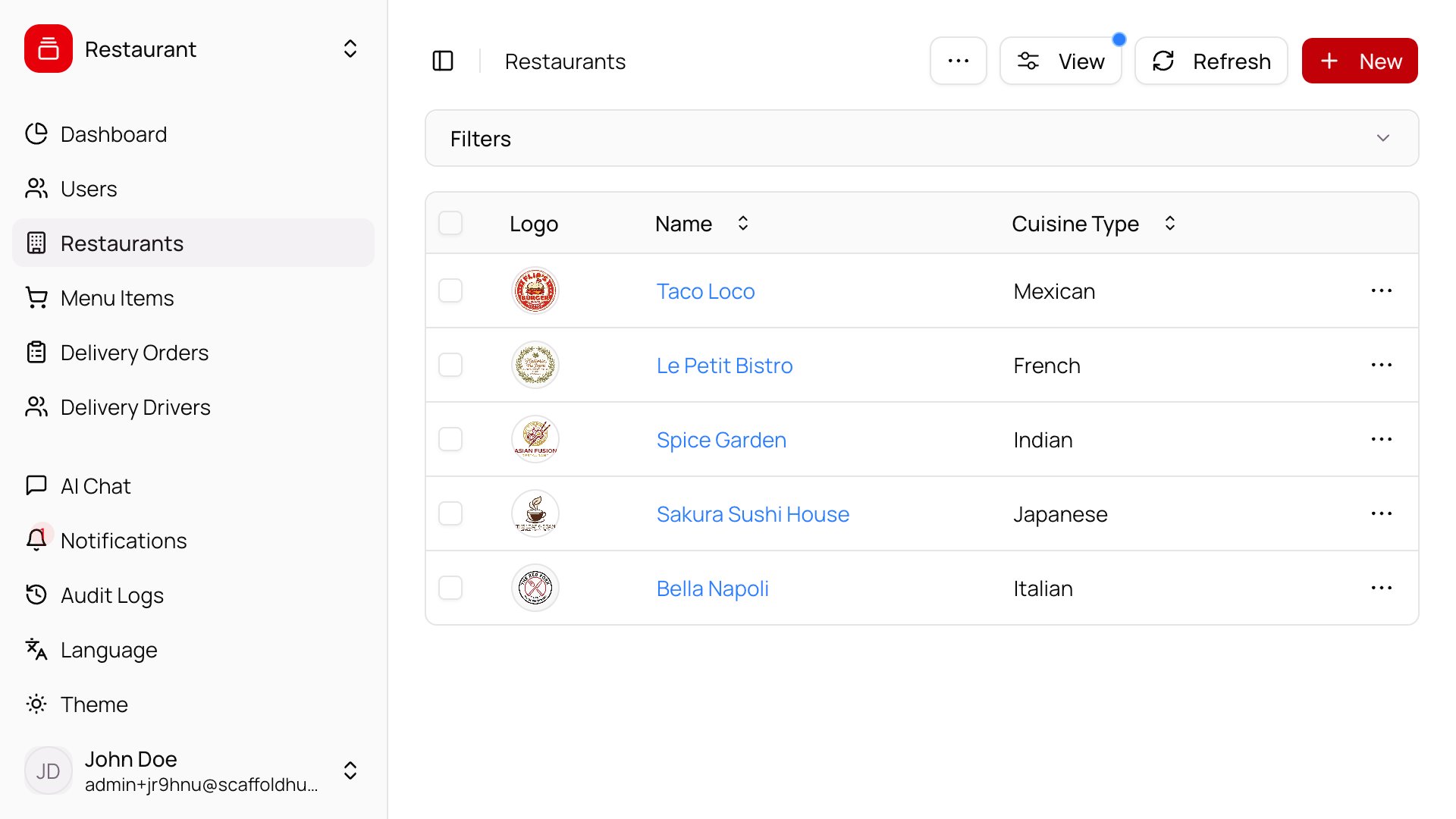
Task: Open the Restaurant workspace switcher
Action: pyautogui.click(x=350, y=49)
